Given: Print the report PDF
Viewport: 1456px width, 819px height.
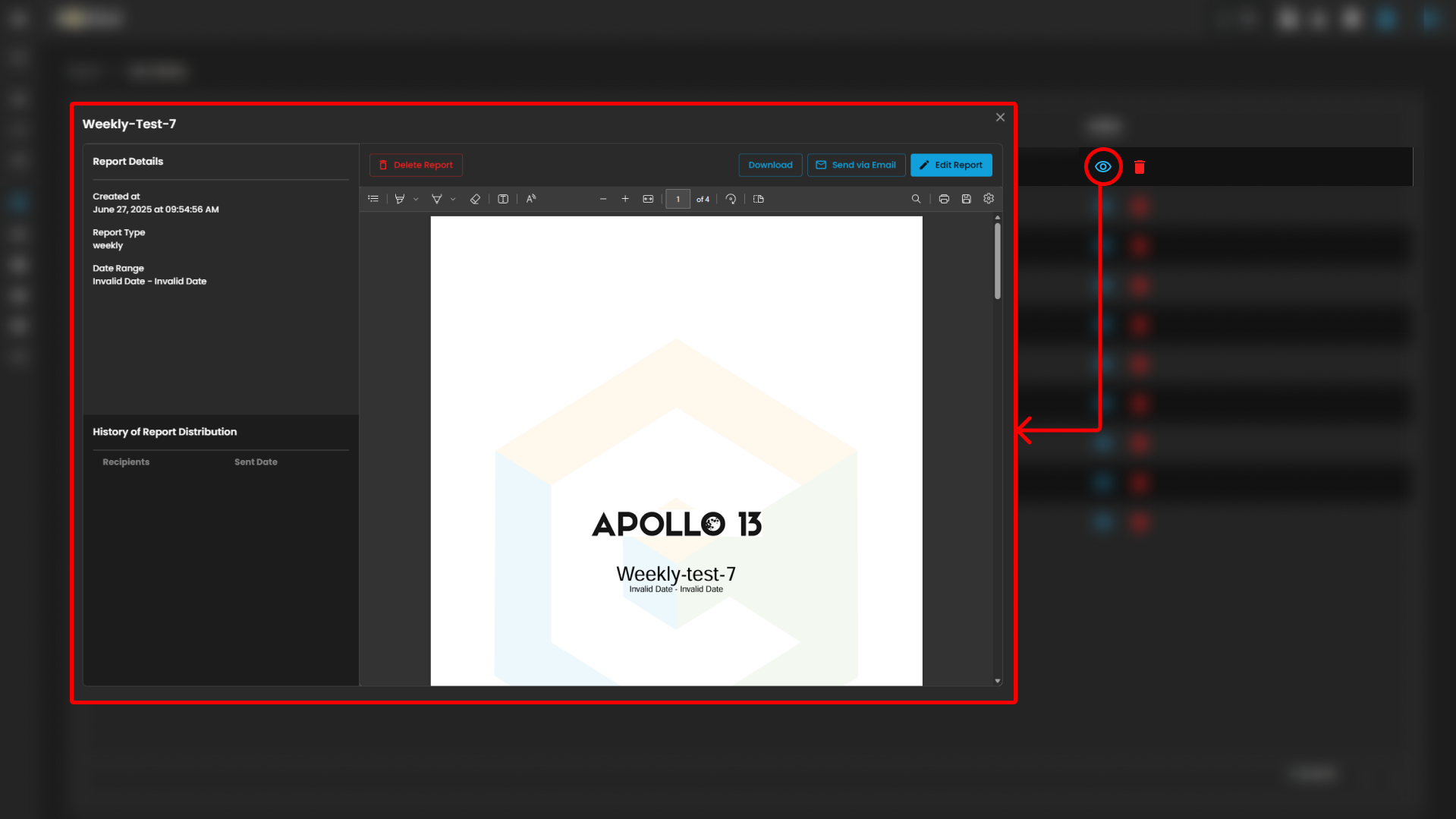Looking at the screenshot, I should click(x=944, y=199).
